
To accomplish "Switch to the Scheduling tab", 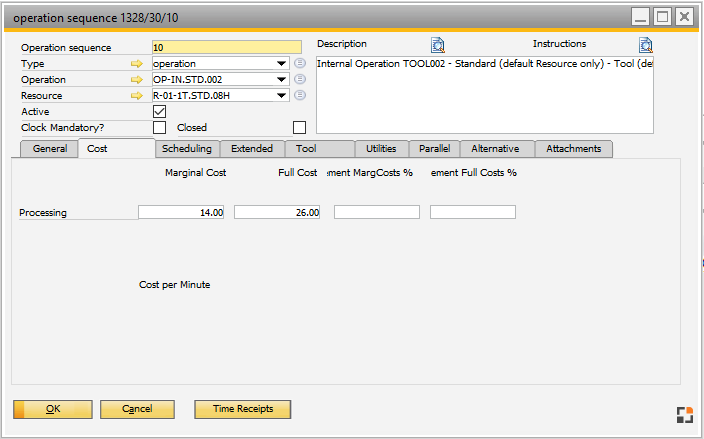I will point(187,149).
